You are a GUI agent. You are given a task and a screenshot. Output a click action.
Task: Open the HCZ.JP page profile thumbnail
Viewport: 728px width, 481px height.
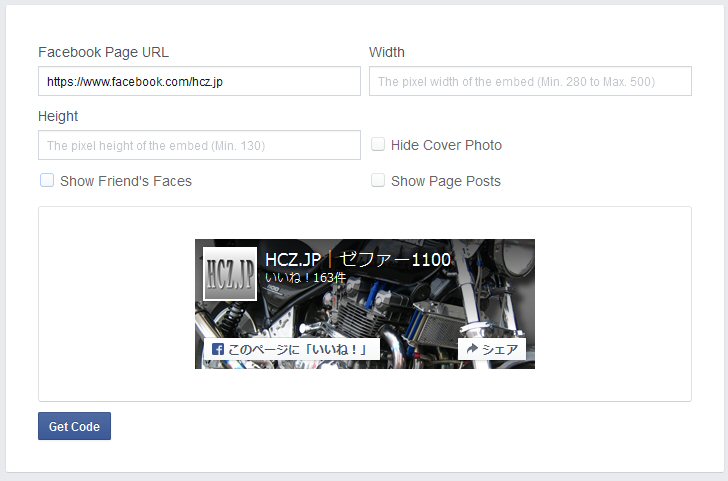point(230,274)
